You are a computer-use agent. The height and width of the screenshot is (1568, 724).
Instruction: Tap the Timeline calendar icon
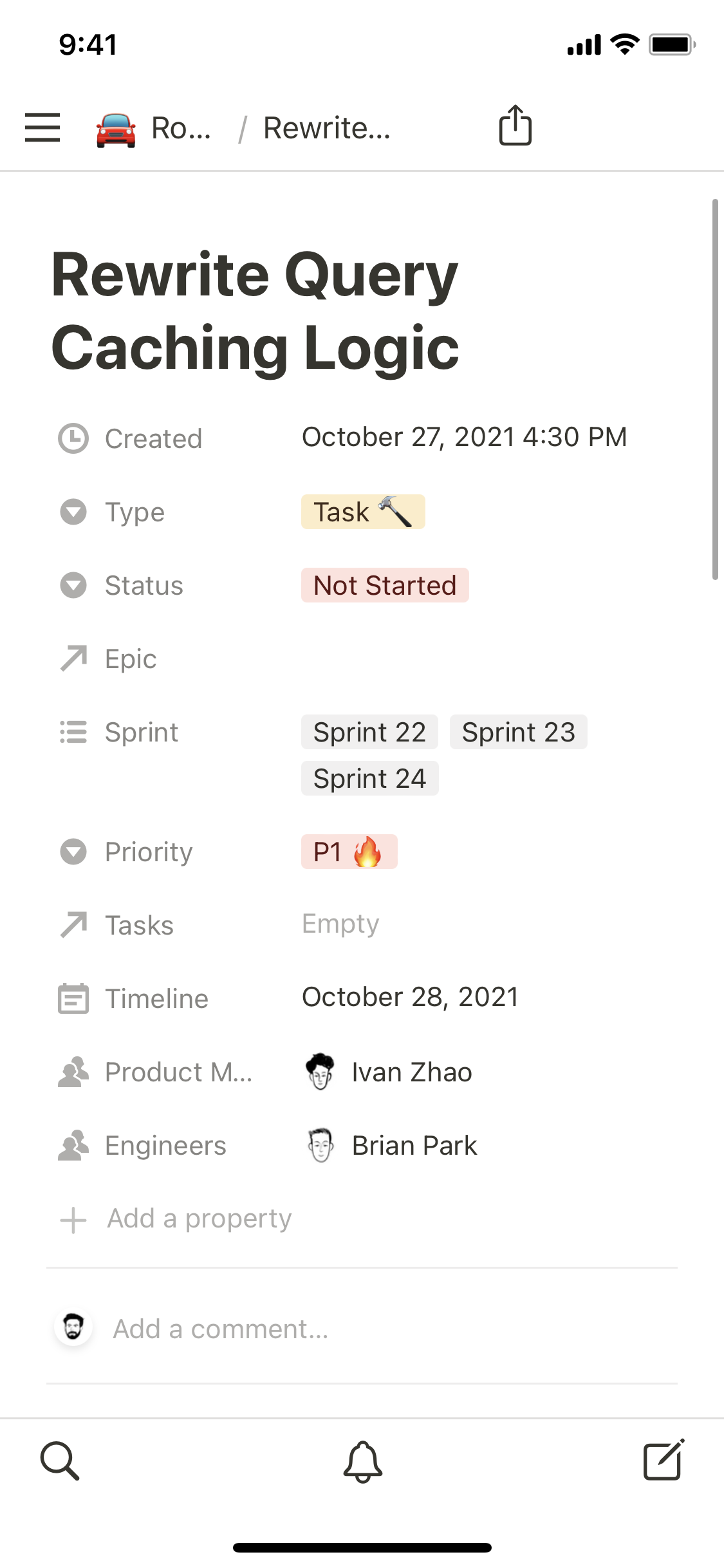click(x=73, y=998)
